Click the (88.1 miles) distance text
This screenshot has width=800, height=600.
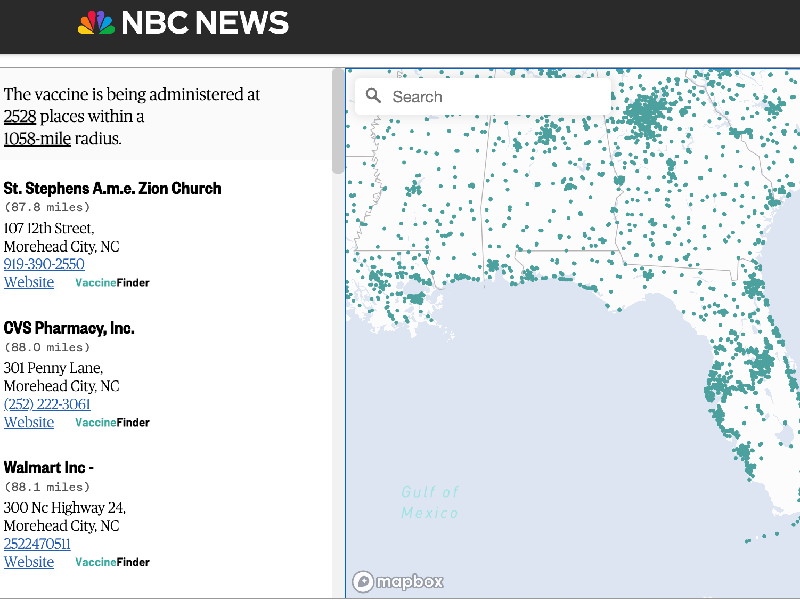pos(47,487)
